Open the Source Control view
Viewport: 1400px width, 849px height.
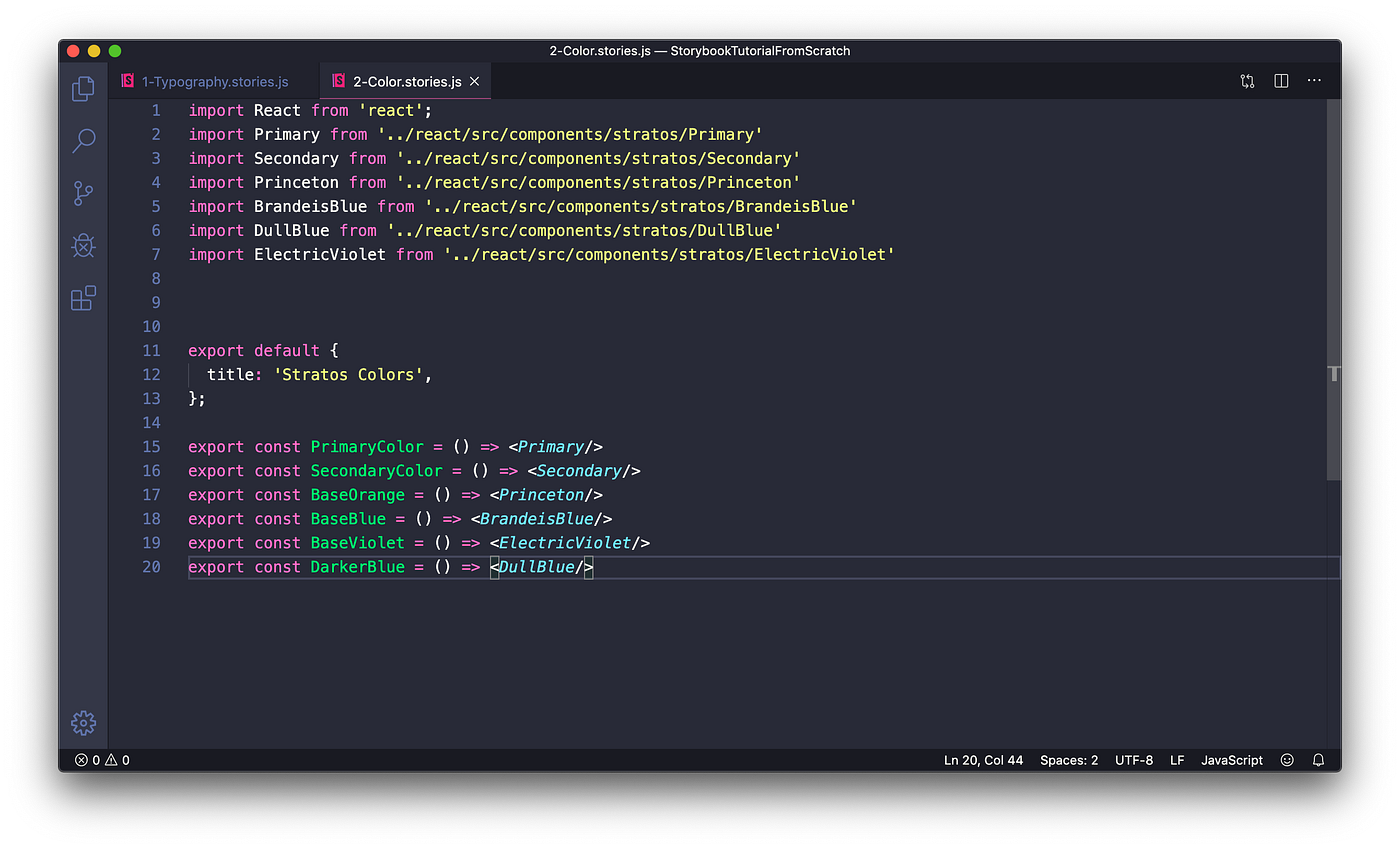click(83, 193)
